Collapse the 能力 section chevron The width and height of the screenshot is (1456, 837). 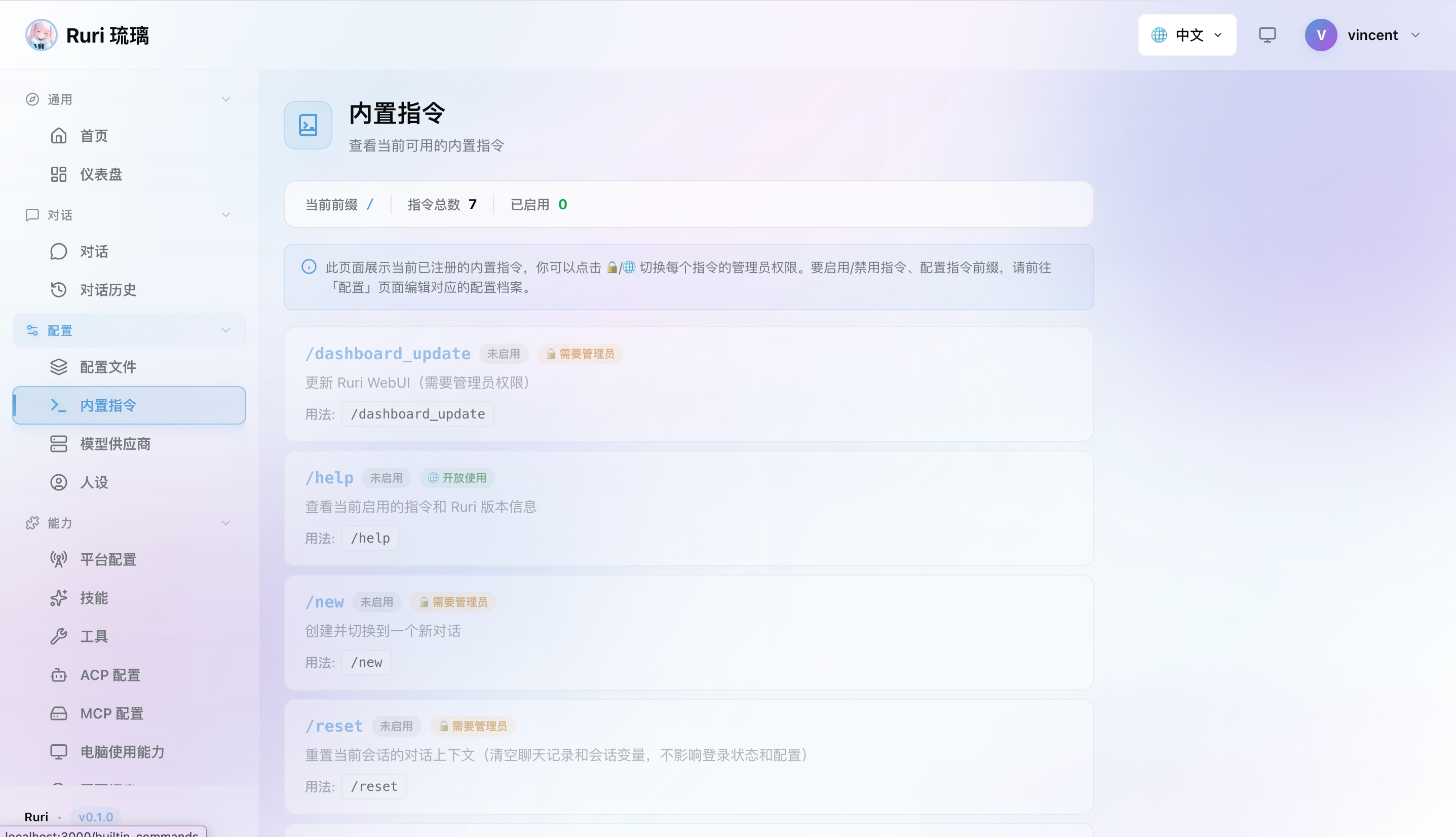coord(226,523)
